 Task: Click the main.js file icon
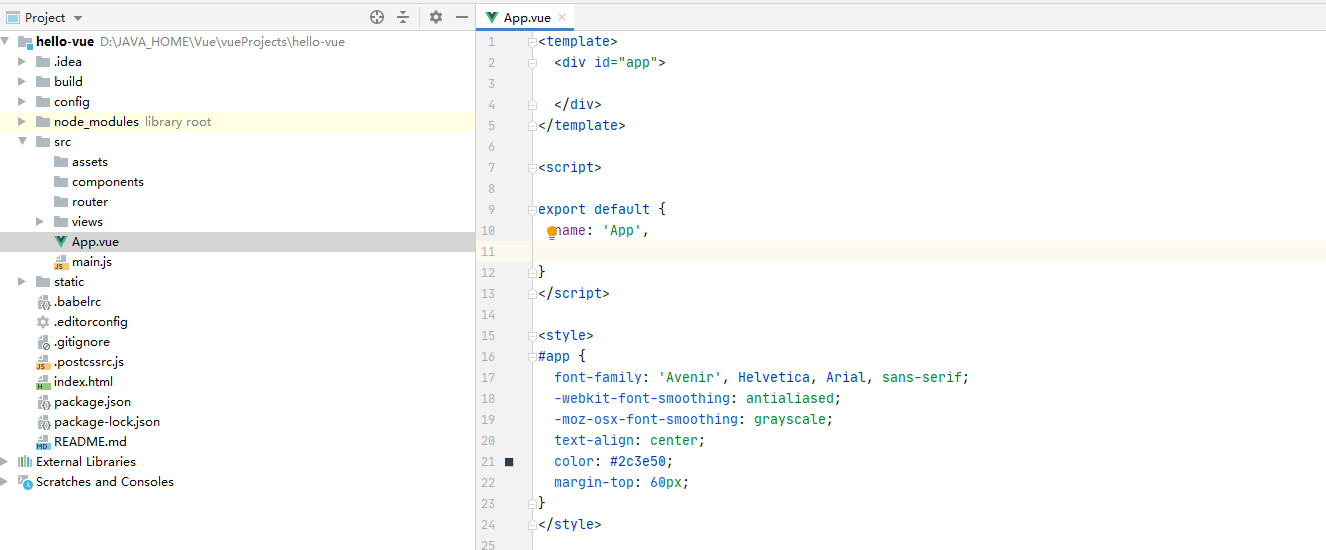[61, 262]
